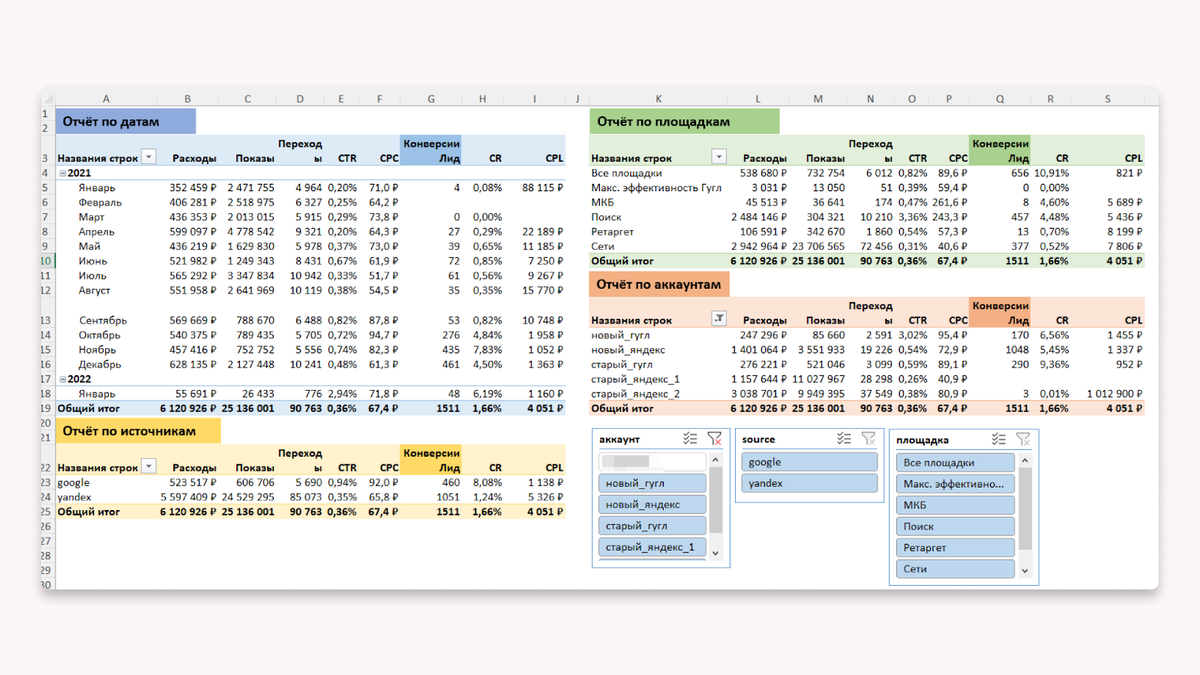Select the Конверсии Лид header in dates report

[x=431, y=150]
